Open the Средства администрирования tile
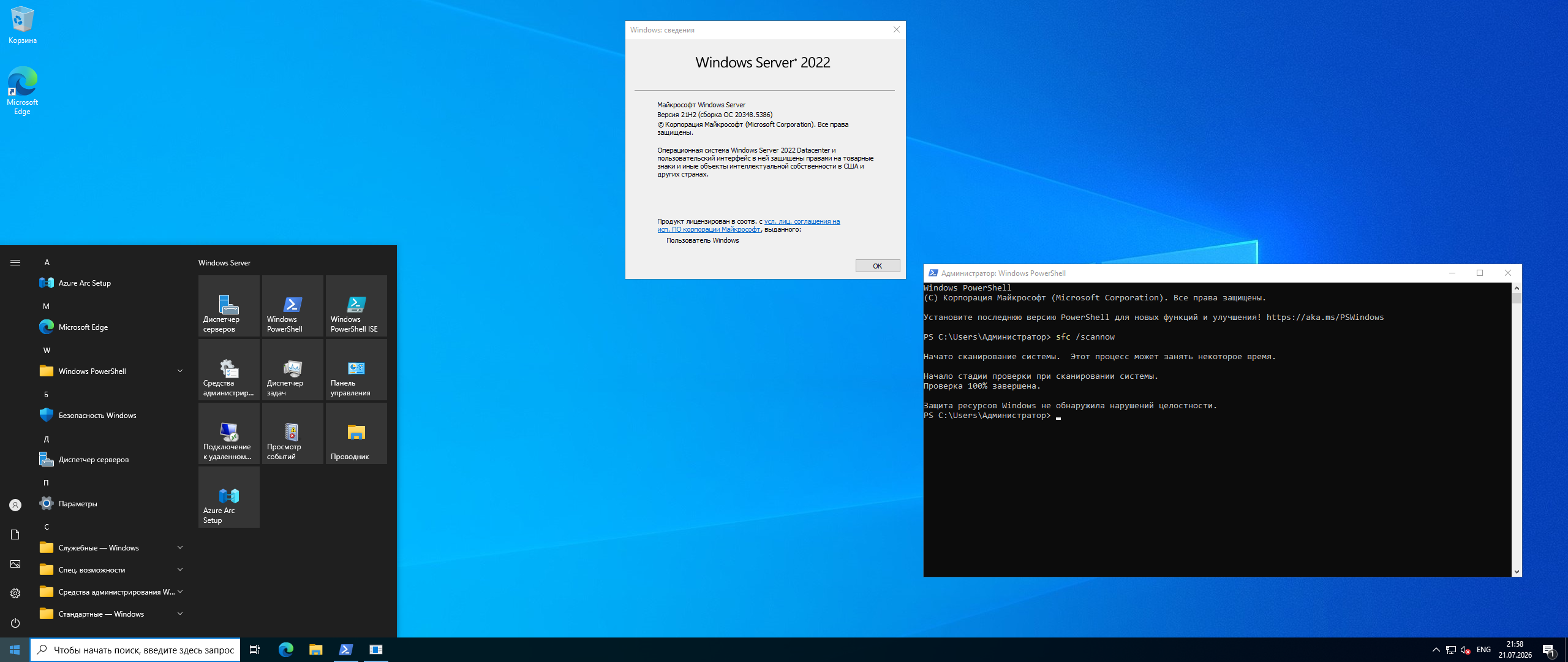Viewport: 1568px width, 662px height. (229, 370)
